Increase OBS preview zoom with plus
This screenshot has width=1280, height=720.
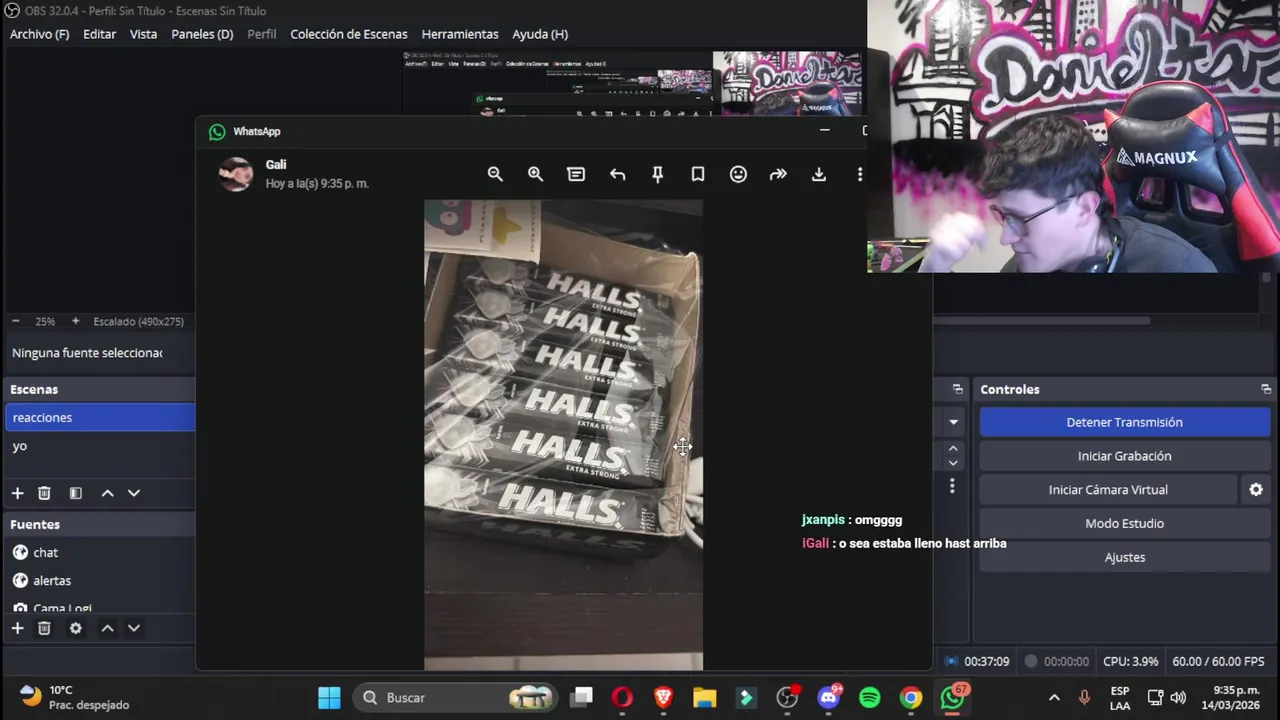click(x=75, y=321)
